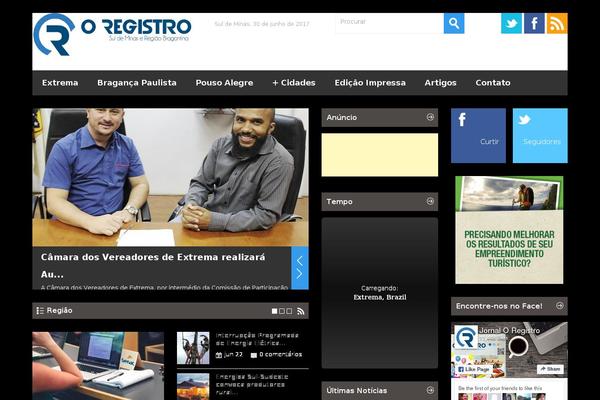Click the Tempo widget title
Image resolution: width=600 pixels, height=400 pixels.
339,202
